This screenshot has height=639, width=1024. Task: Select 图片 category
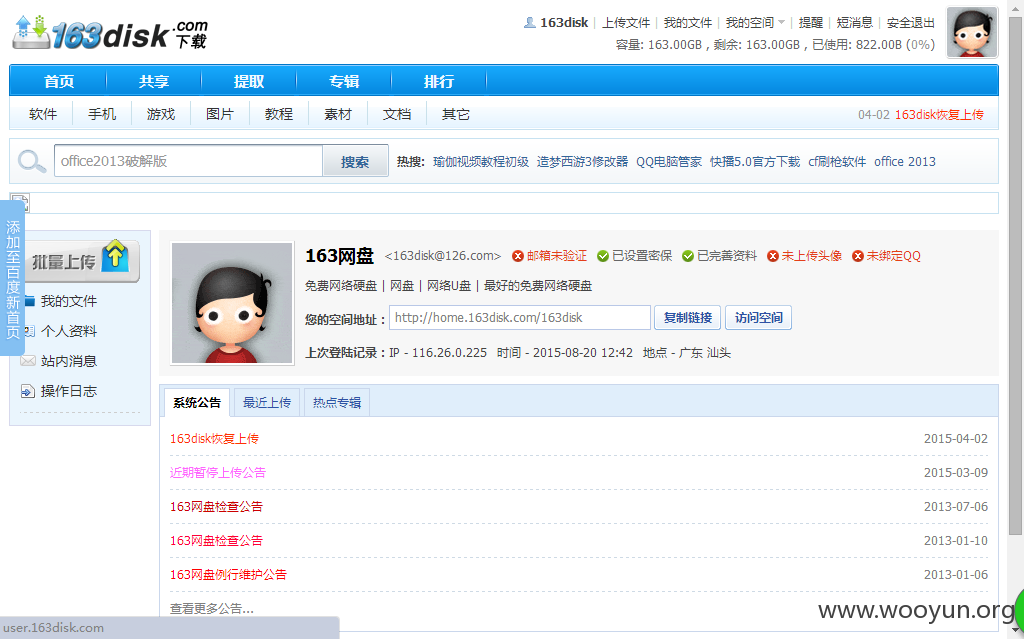(x=220, y=114)
